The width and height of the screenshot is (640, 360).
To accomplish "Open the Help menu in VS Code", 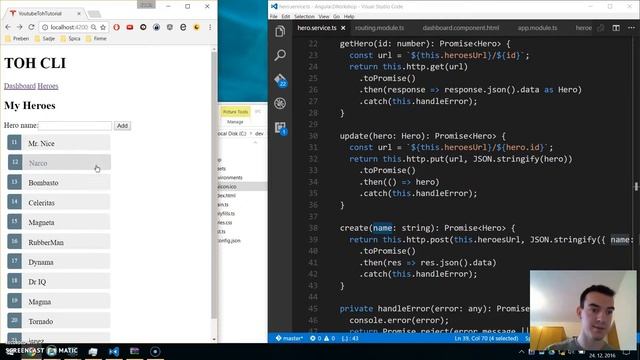I will point(349,16).
